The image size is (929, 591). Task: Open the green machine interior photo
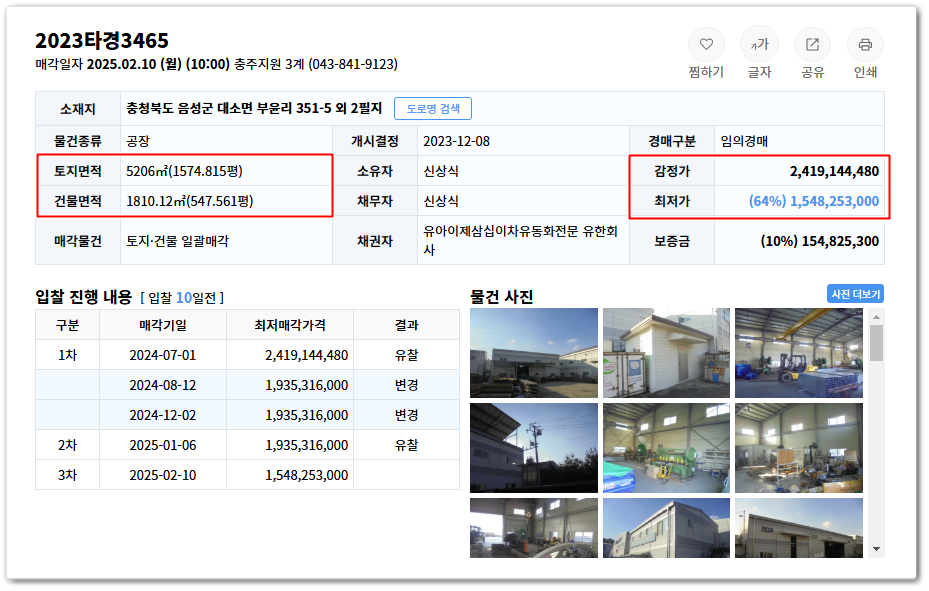tap(667, 448)
